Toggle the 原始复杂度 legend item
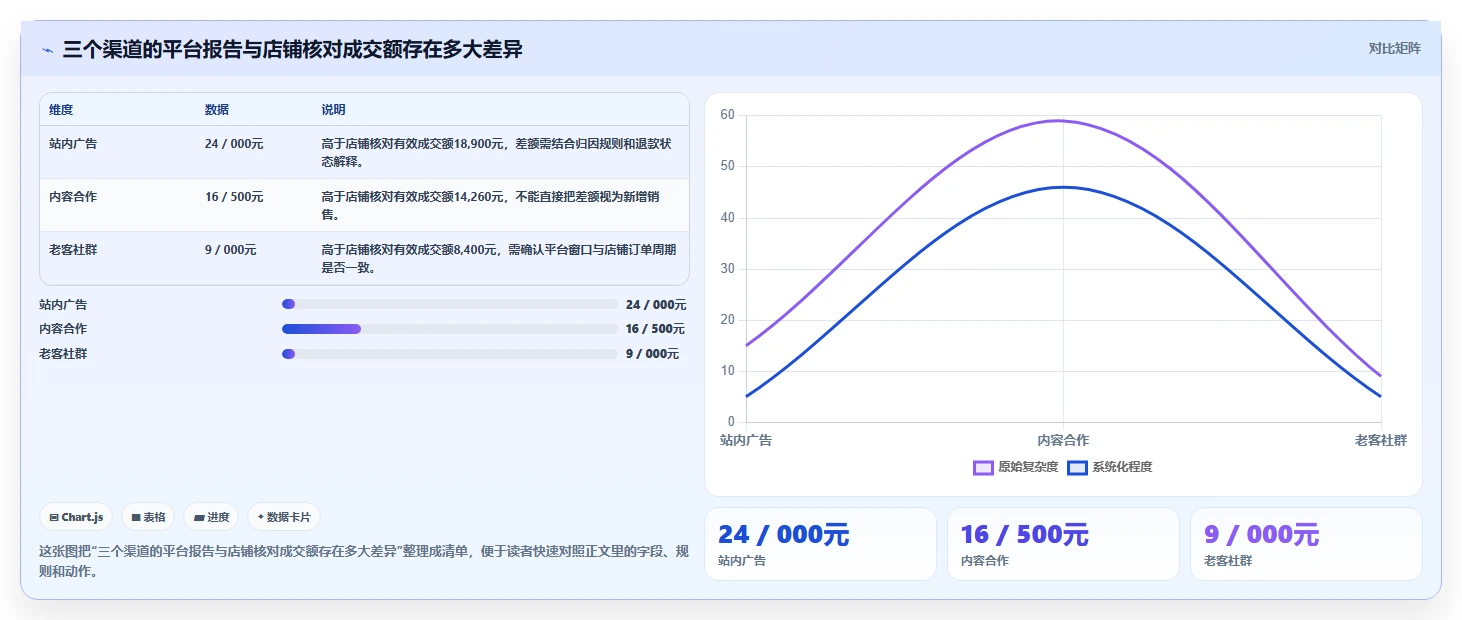The height and width of the screenshot is (620, 1462). 1015,467
